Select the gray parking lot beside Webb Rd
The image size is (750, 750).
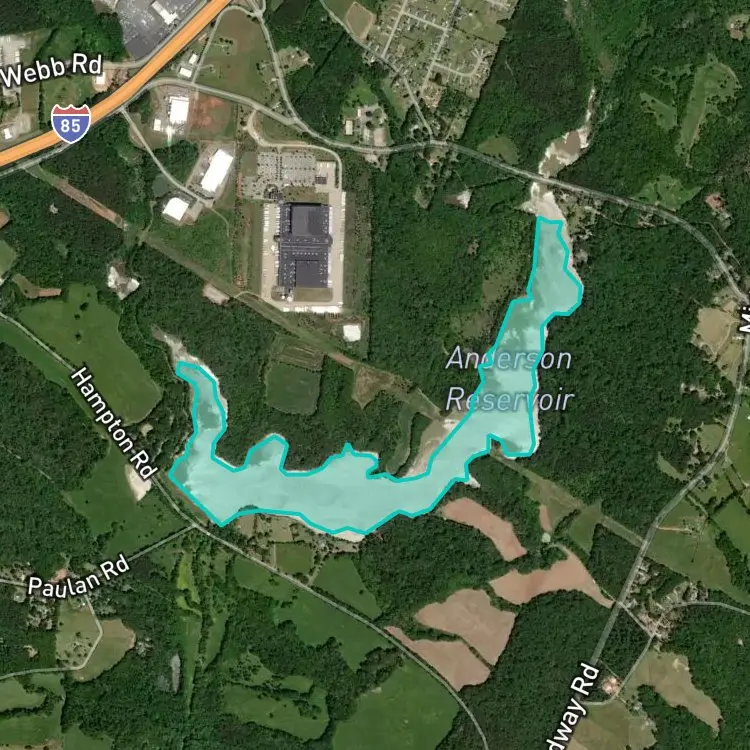coord(146,24)
